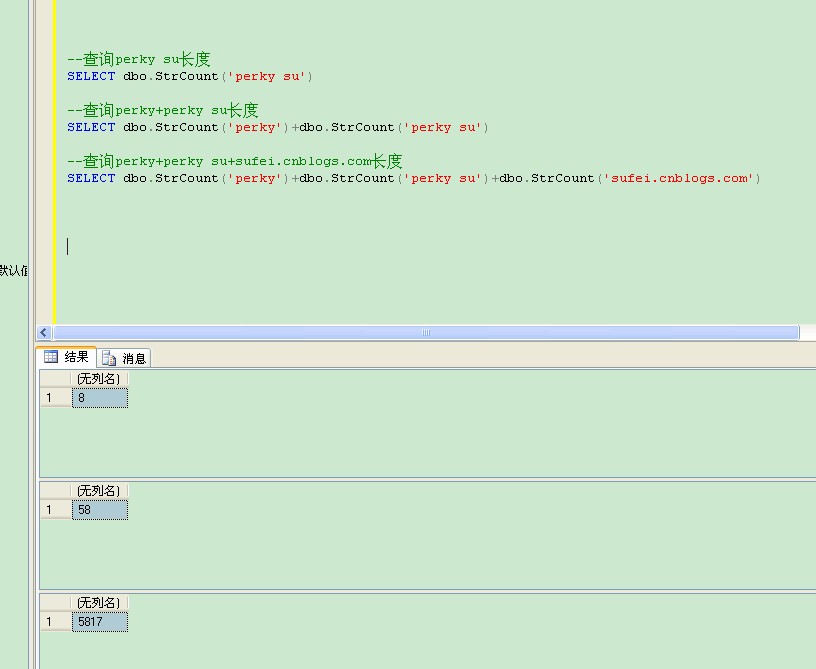Click the 'perky' string in the second query
816x669 pixels.
[x=254, y=127]
